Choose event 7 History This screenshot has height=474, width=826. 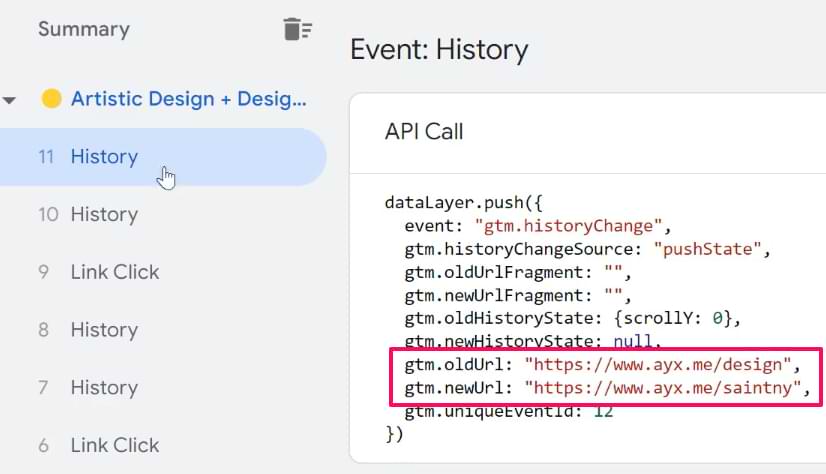(104, 387)
